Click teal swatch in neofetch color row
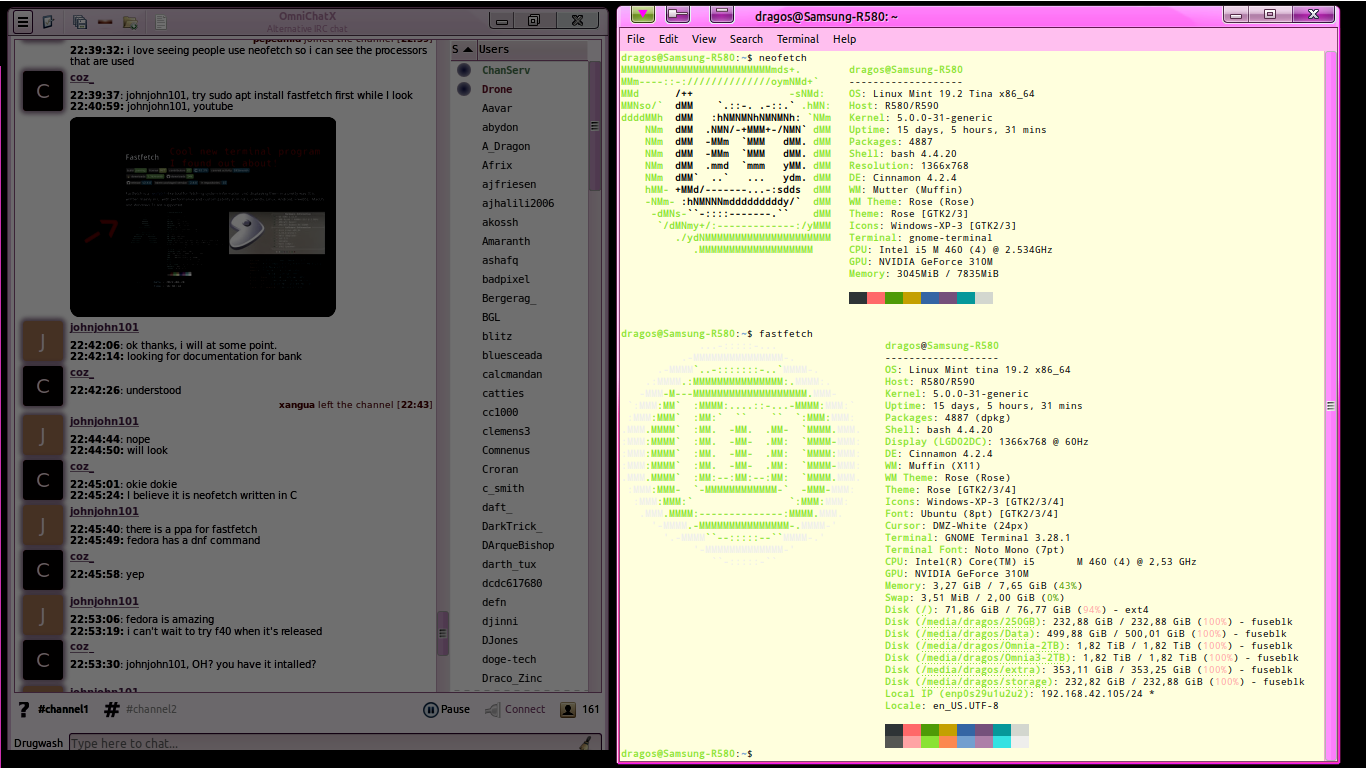This screenshot has width=1366, height=768. point(966,298)
